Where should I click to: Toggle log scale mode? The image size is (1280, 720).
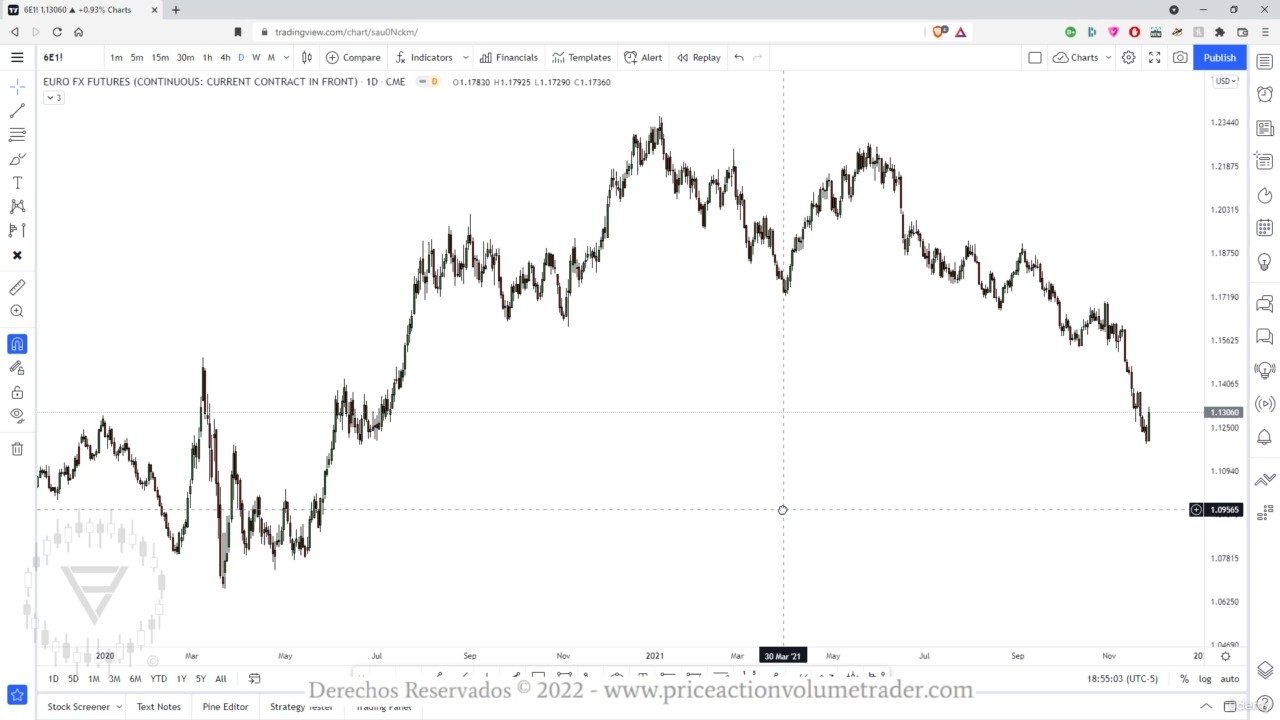1205,679
